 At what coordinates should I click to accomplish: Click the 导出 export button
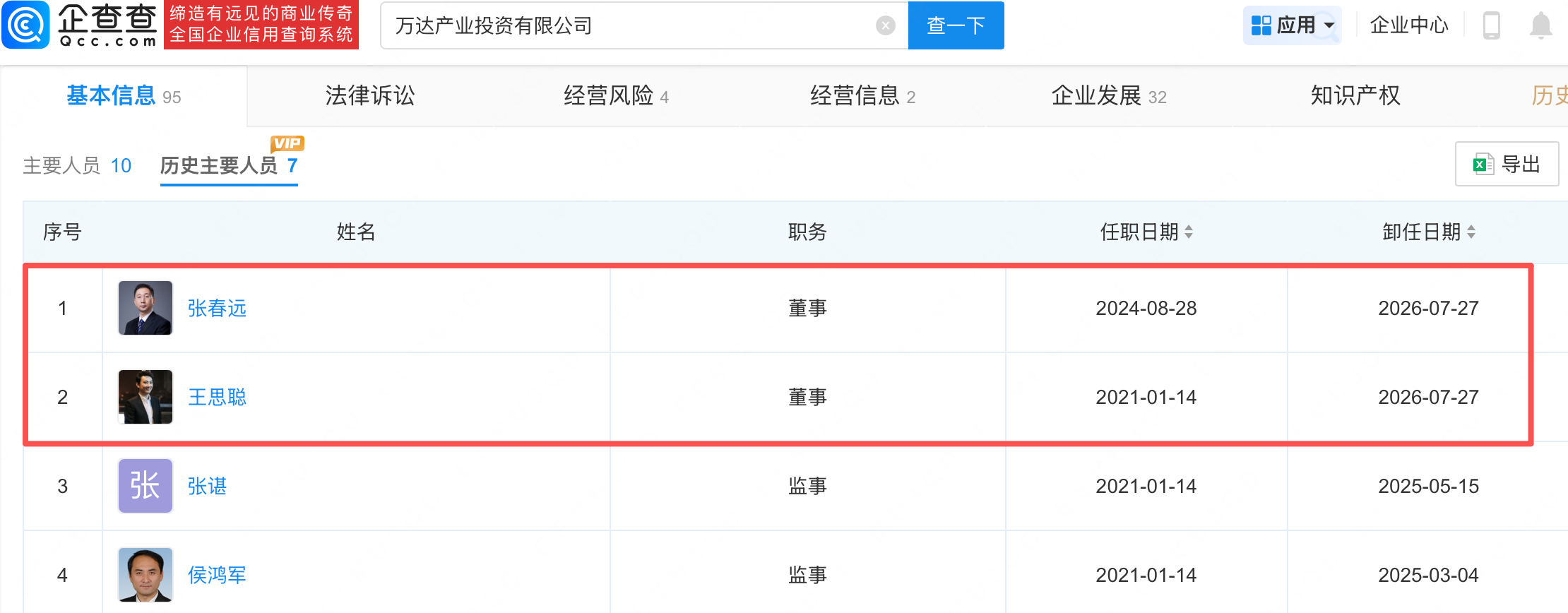tap(1507, 165)
